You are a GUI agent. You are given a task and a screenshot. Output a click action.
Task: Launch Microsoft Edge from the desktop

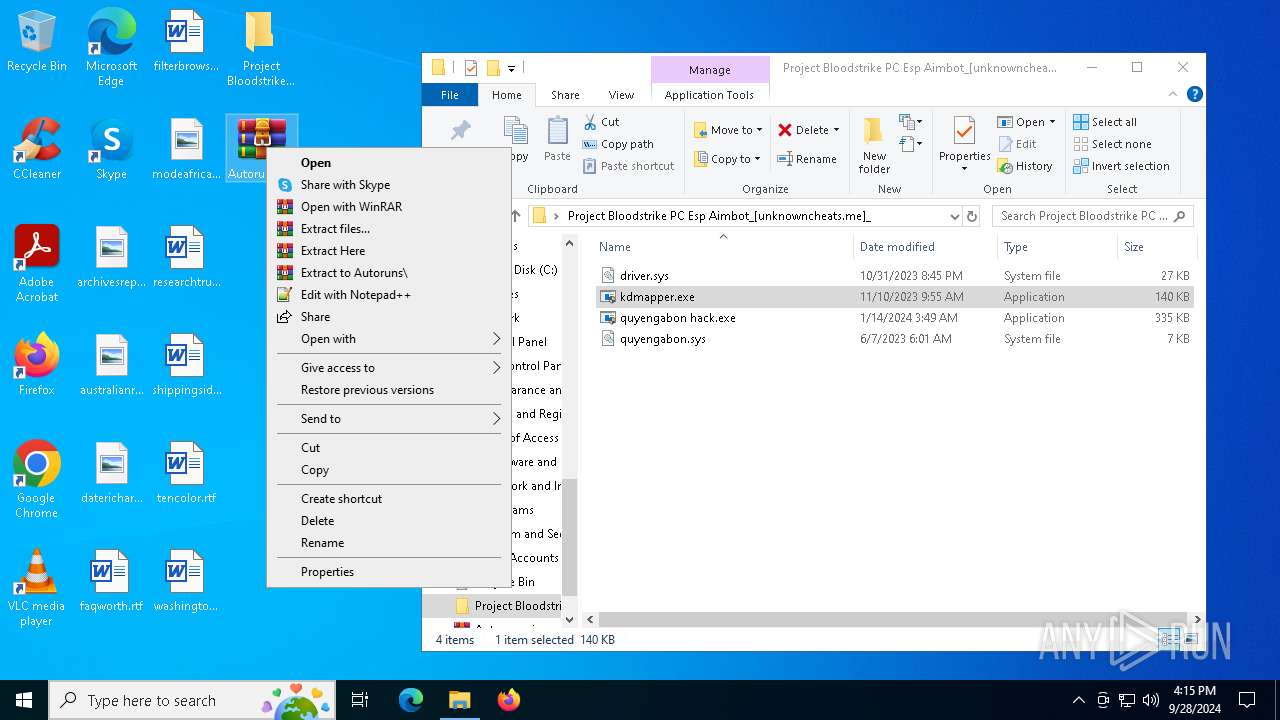(111, 48)
